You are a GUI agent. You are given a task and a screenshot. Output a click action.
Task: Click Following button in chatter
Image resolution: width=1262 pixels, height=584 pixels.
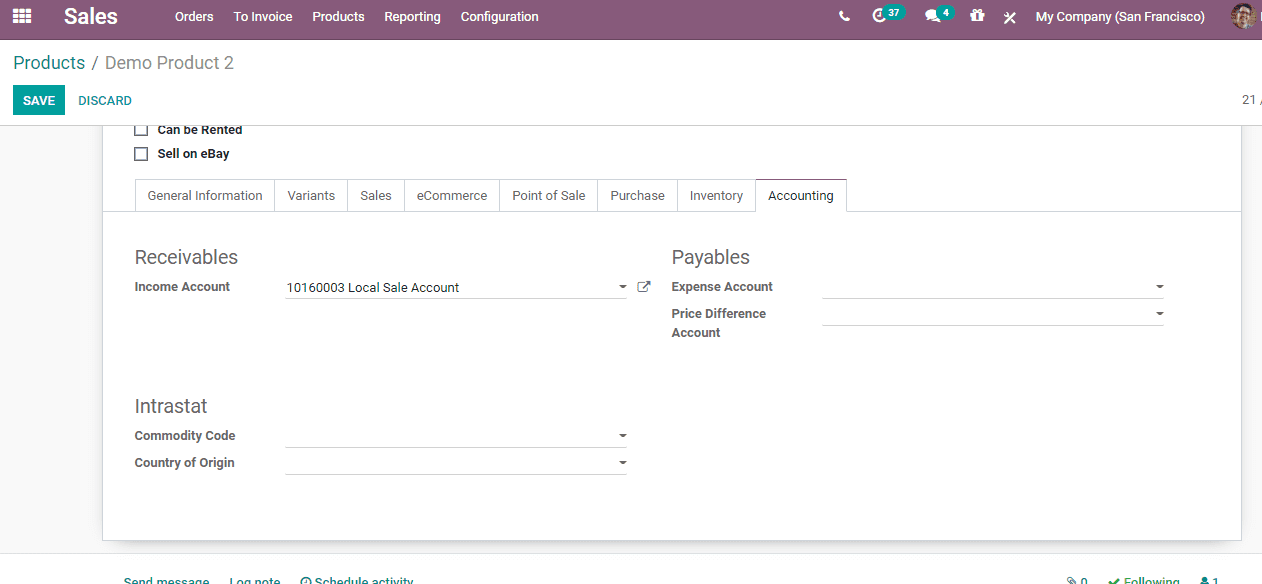click(x=1143, y=580)
